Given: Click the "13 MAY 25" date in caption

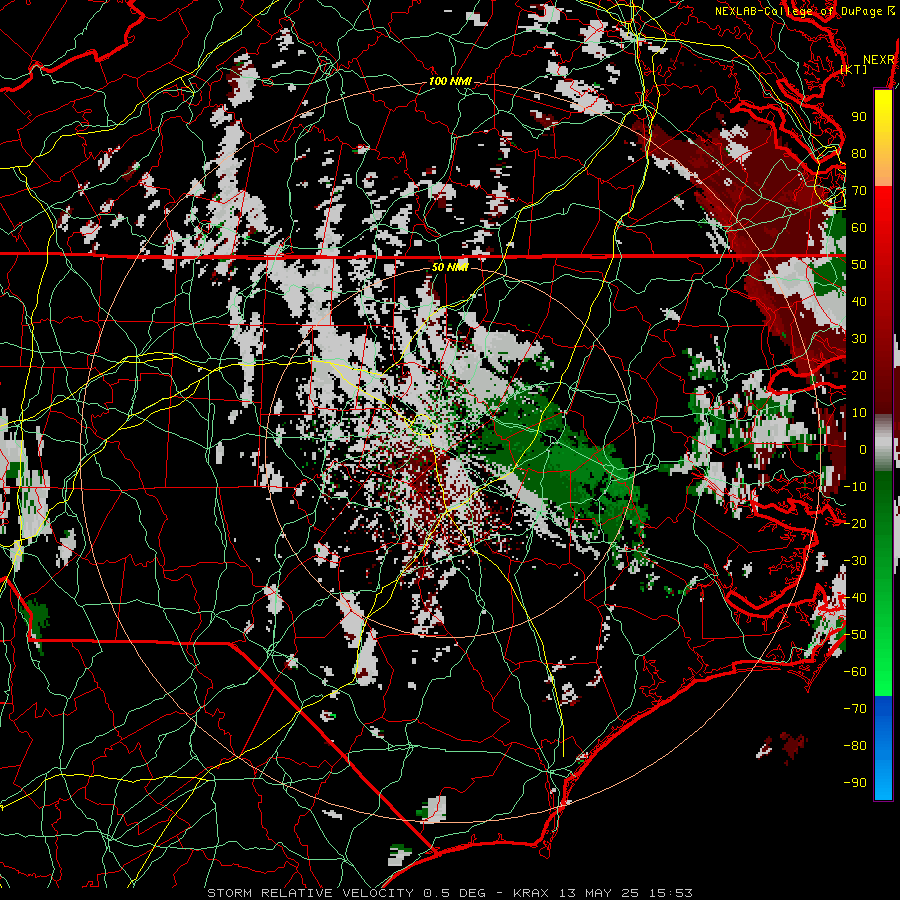Looking at the screenshot, I should (599, 893).
